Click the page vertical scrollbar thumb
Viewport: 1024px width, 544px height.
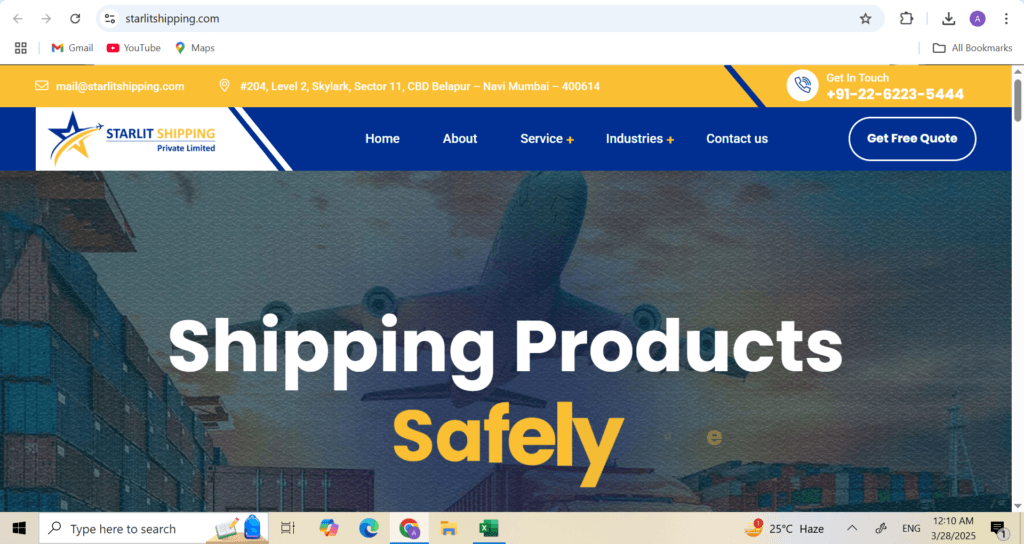click(1017, 99)
